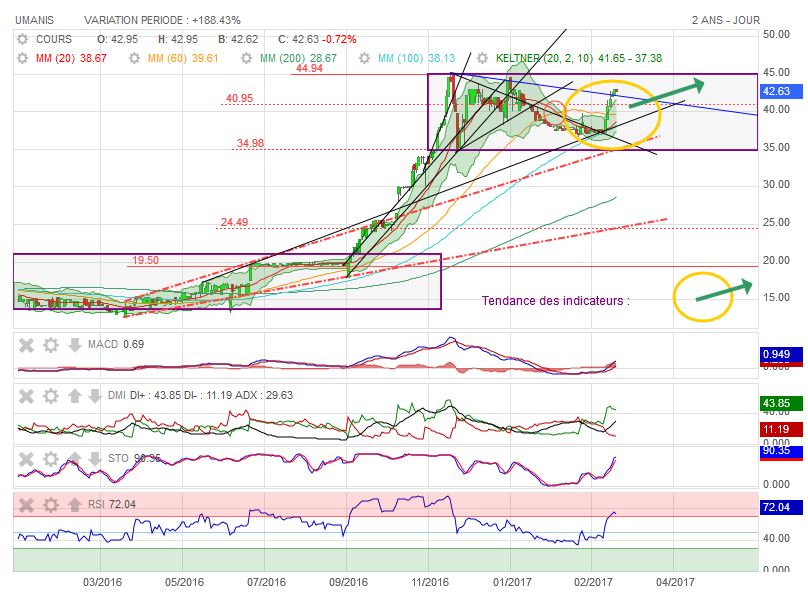
Task: Click the 05/2016 date axis label
Action: (184, 583)
